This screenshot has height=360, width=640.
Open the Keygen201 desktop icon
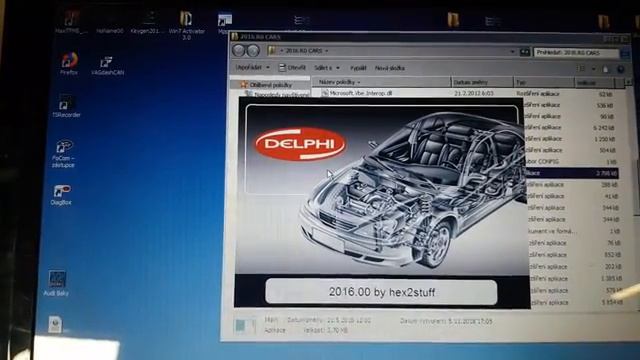pos(147,22)
